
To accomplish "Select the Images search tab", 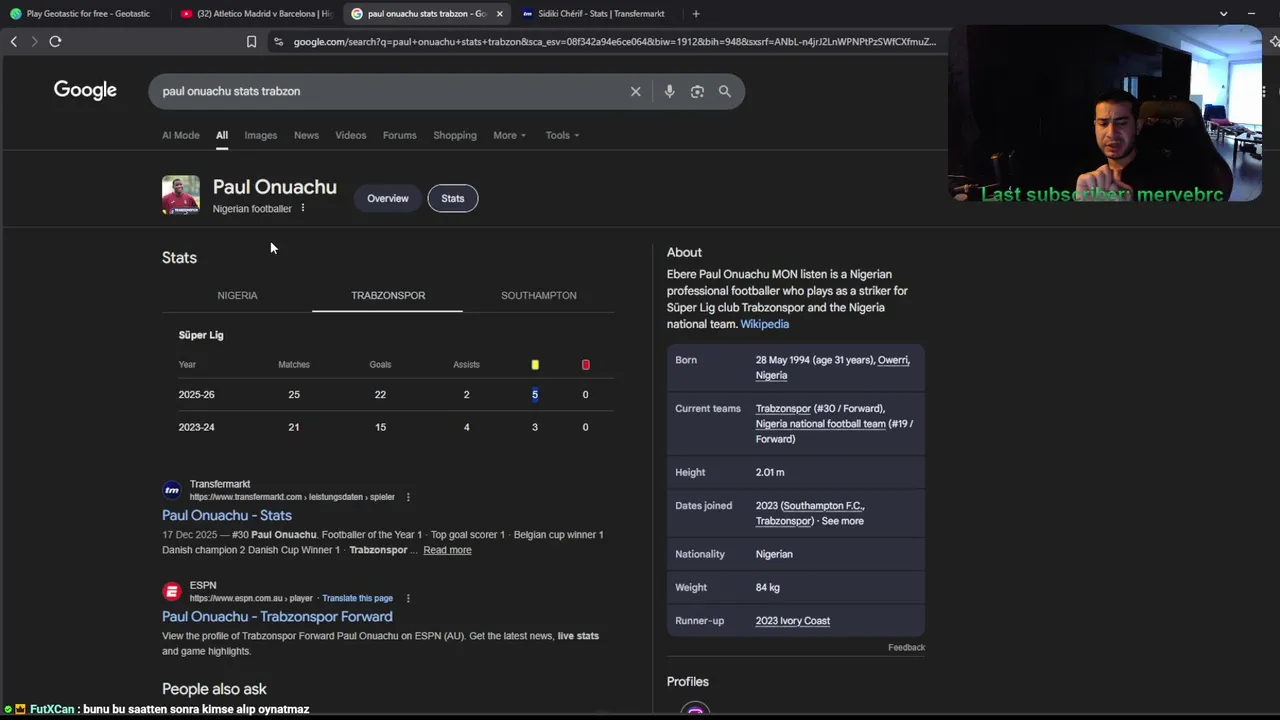I will tap(261, 135).
